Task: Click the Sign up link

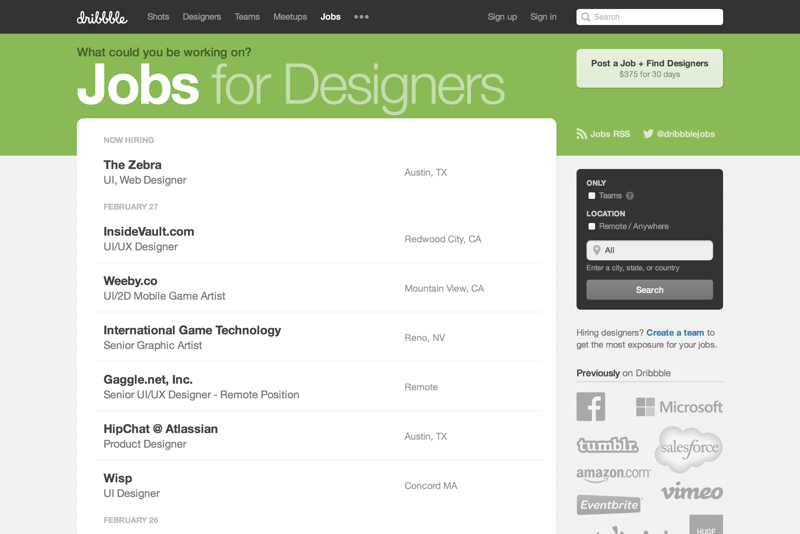Action: 502,17
